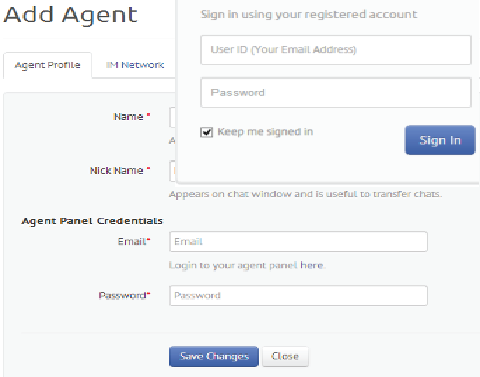Click the User ID email address field
The height and width of the screenshot is (377, 480).
click(x=336, y=50)
